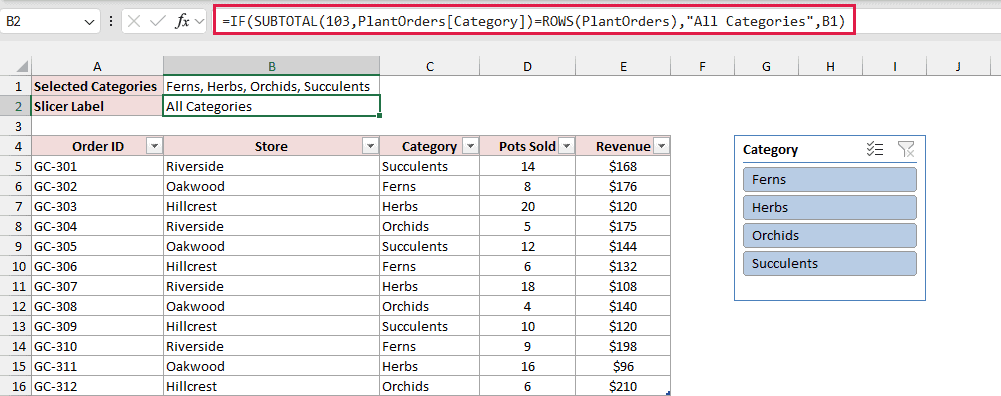The width and height of the screenshot is (1001, 396).
Task: Select column F header
Action: pos(702,66)
